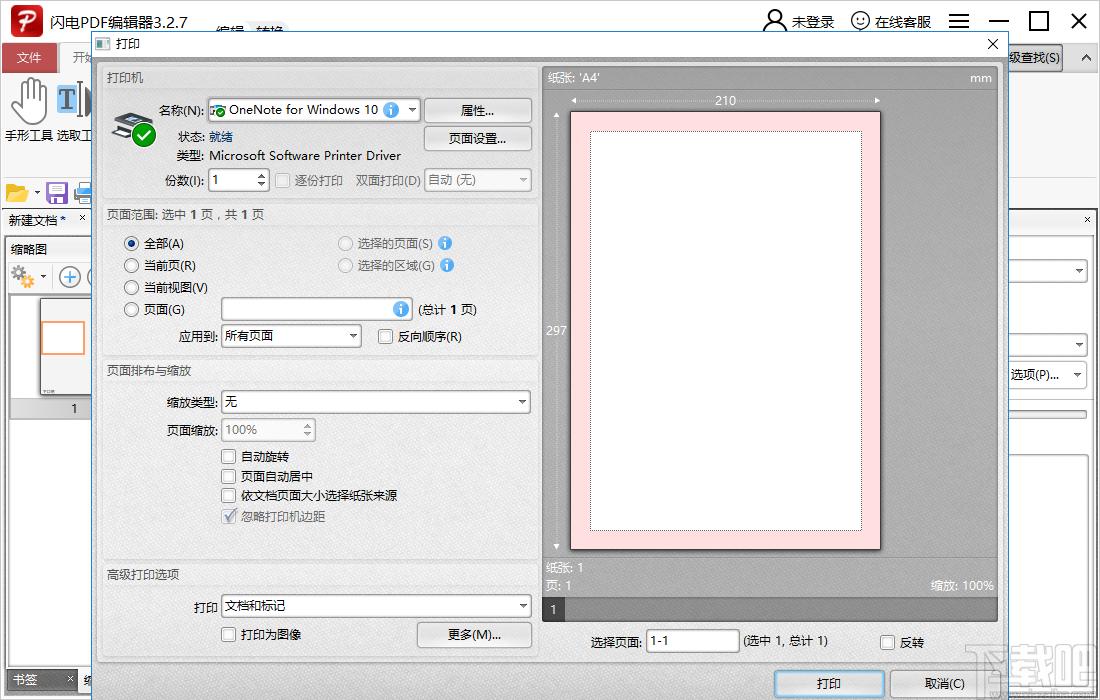Screen dimensions: 1100x700
Task: Click the pages range input field
Action: tap(316, 309)
